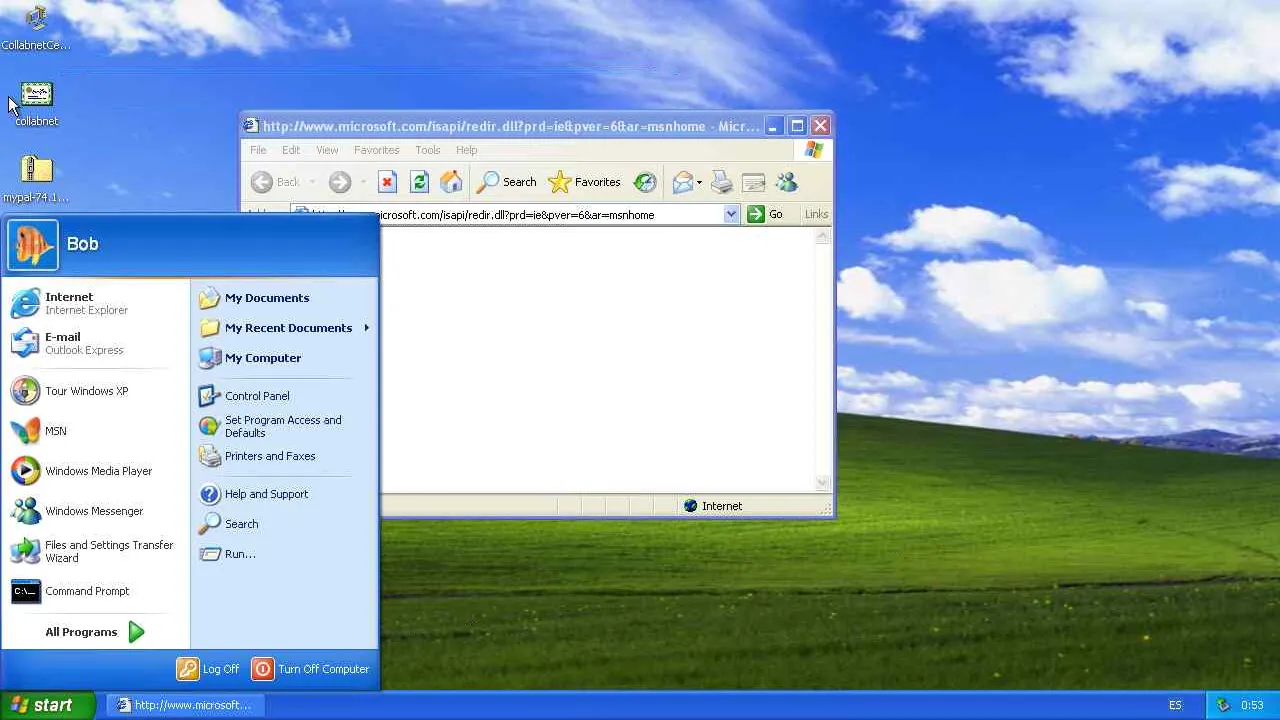This screenshot has width=1280, height=720.
Task: Click the Go button next to address bar
Action: [x=765, y=214]
